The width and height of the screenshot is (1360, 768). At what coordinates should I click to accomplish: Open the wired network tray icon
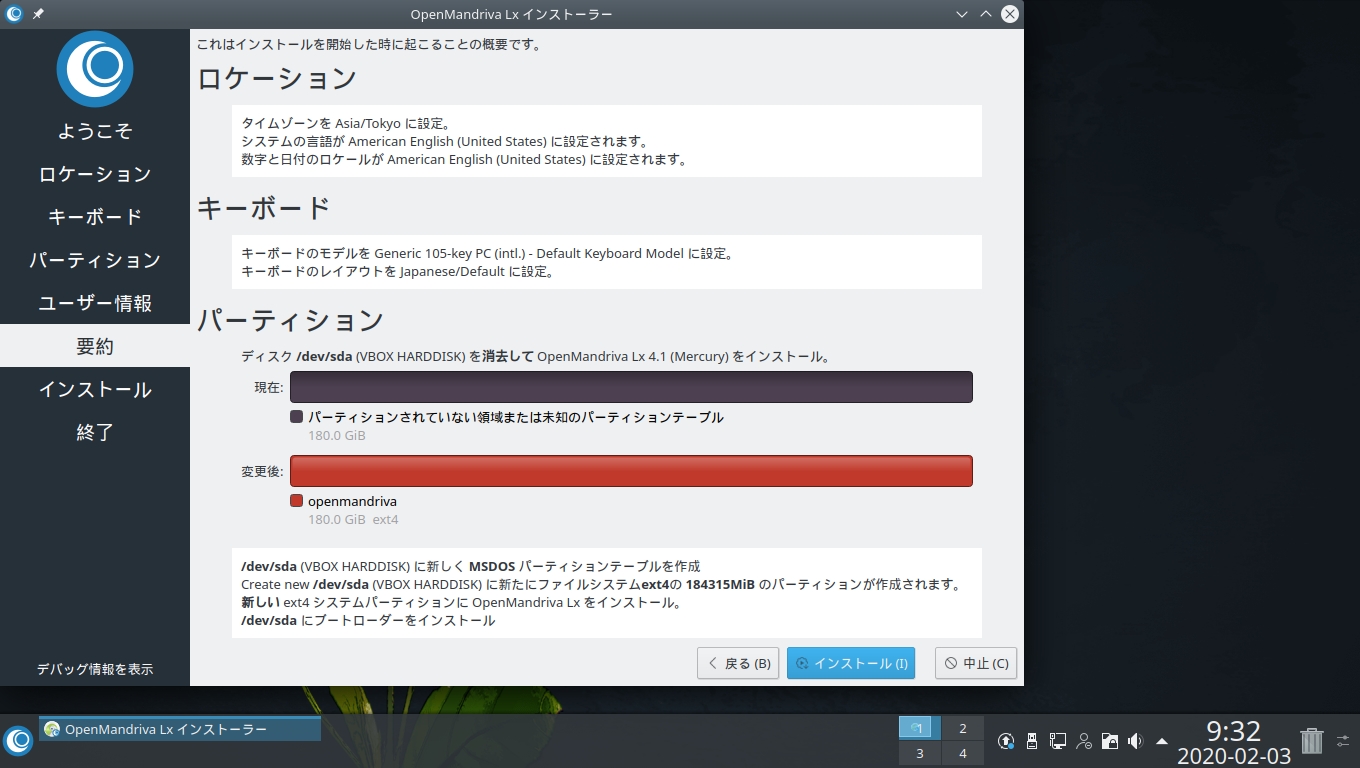click(1058, 741)
